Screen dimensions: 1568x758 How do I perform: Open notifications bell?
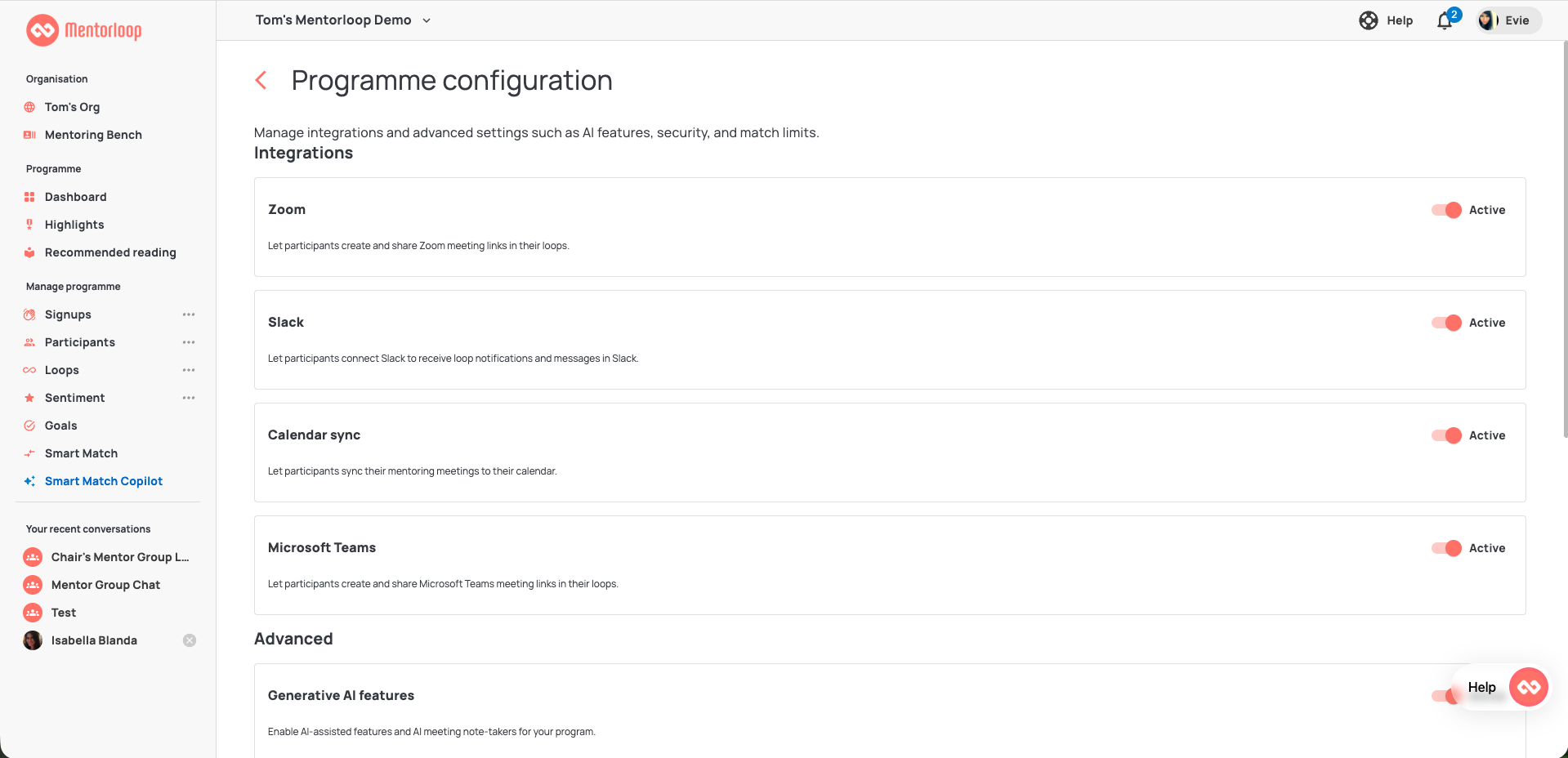click(x=1445, y=20)
